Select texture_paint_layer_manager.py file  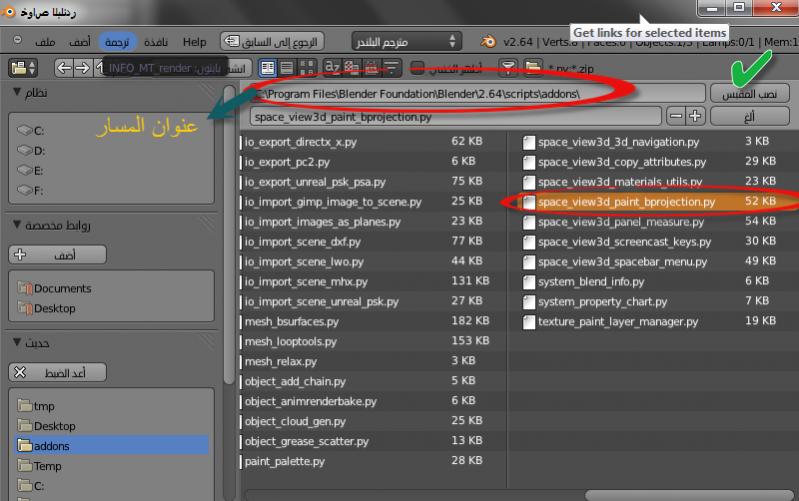[618, 321]
